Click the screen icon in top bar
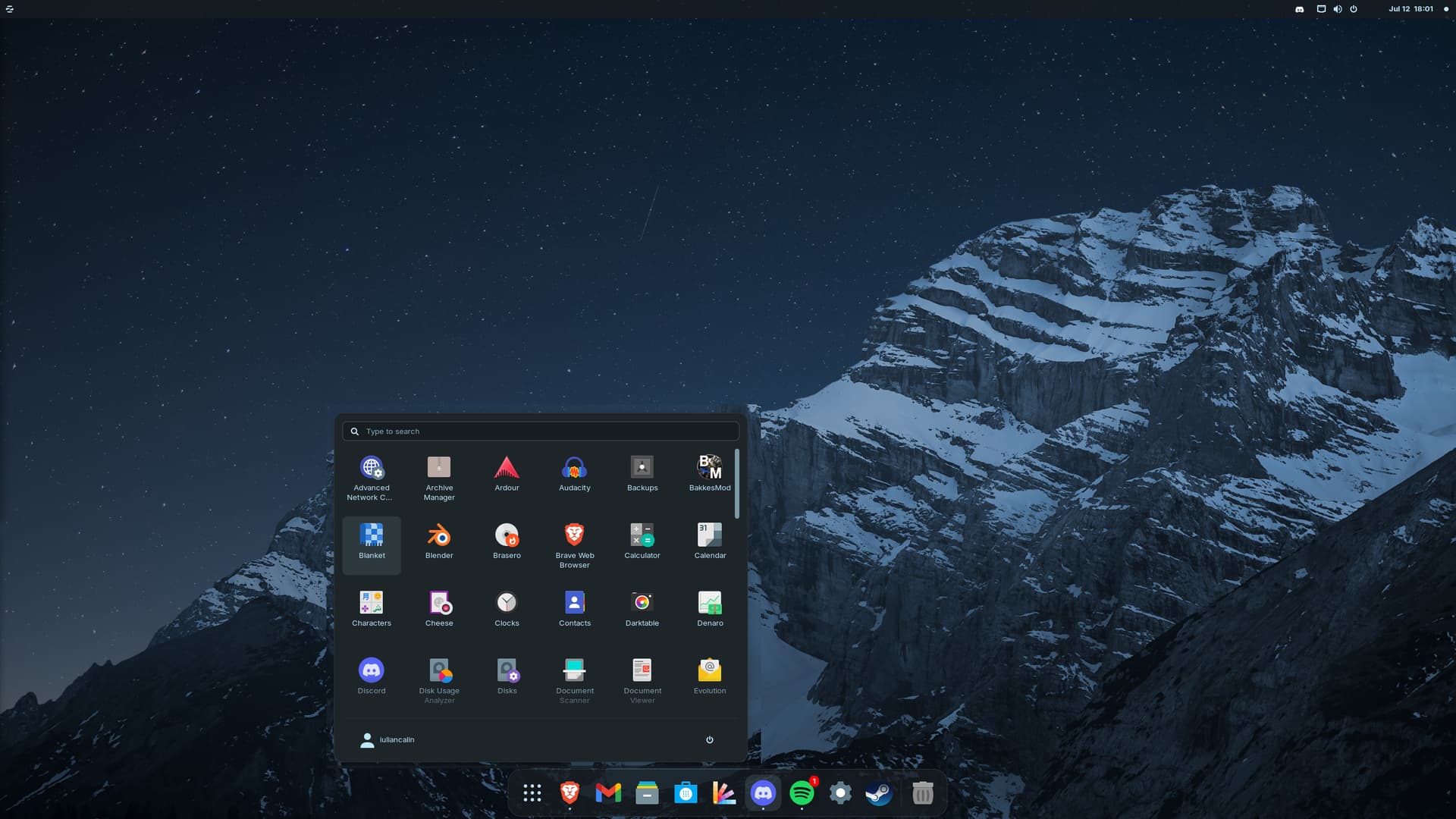This screenshot has width=1456, height=819. click(x=1321, y=9)
